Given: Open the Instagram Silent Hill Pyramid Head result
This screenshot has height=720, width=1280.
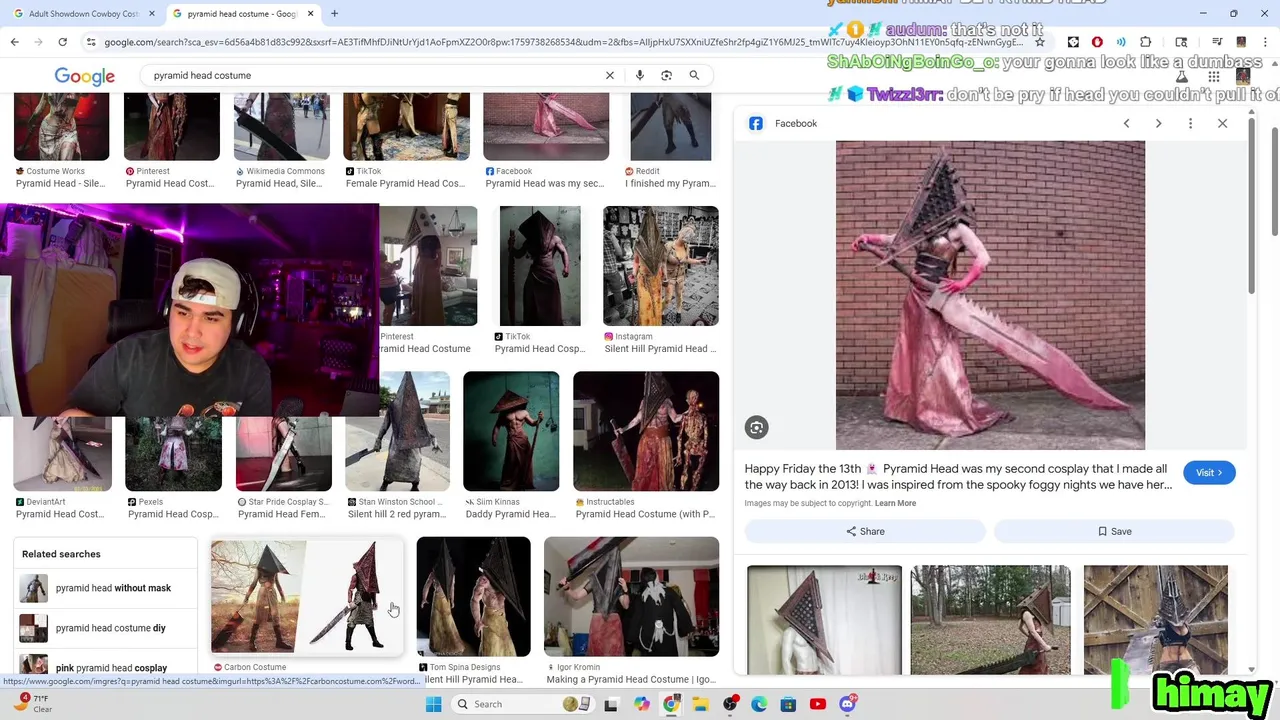Looking at the screenshot, I should click(661, 266).
